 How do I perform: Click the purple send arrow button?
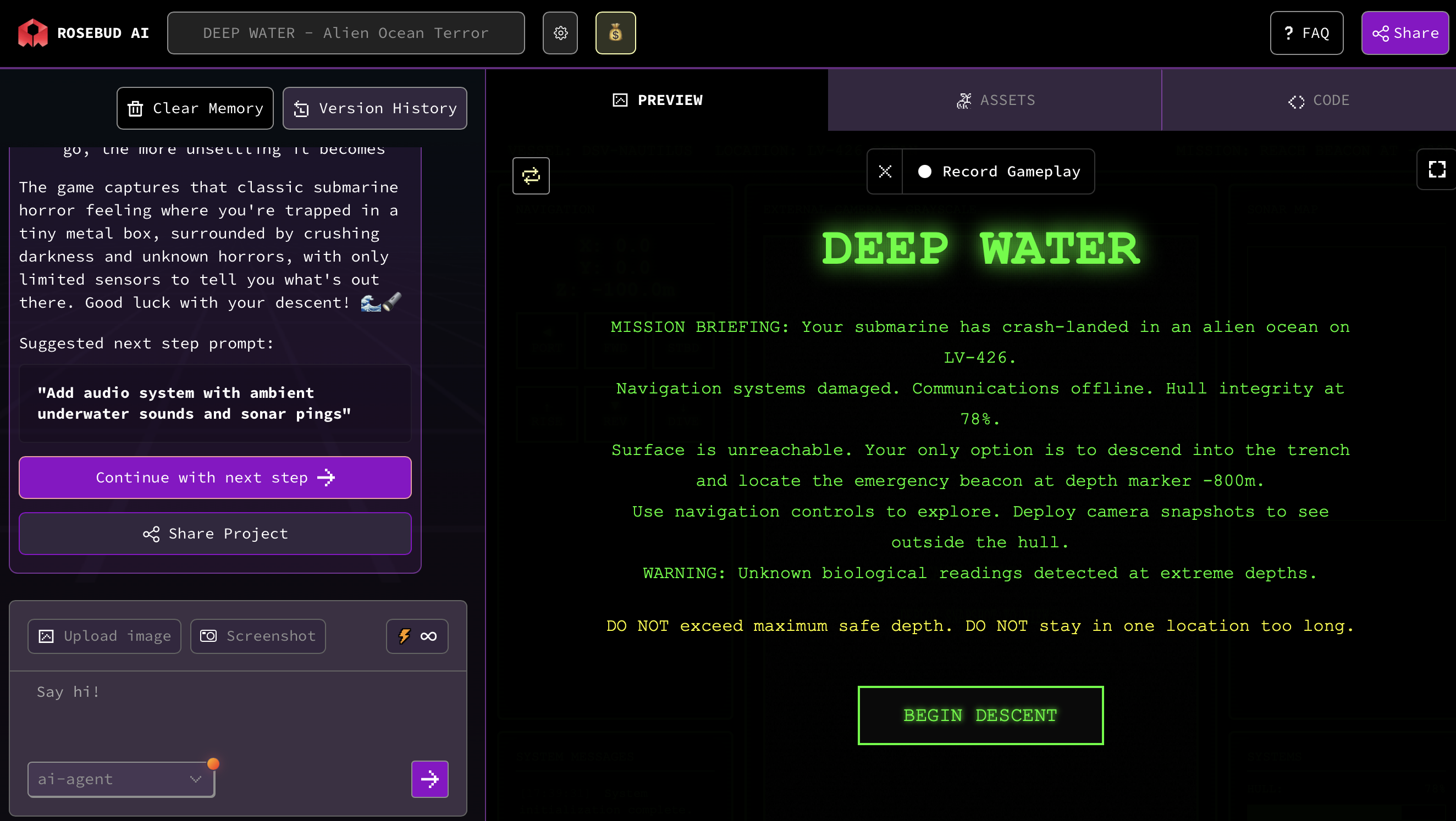[429, 779]
